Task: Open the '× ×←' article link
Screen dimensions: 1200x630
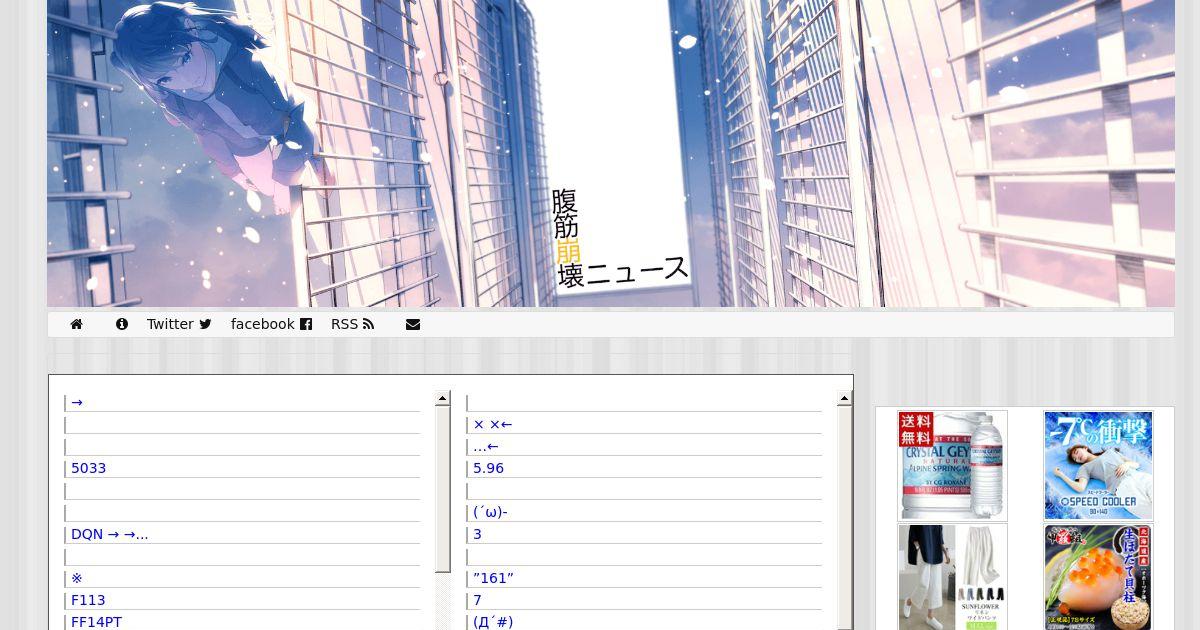Action: [x=493, y=424]
